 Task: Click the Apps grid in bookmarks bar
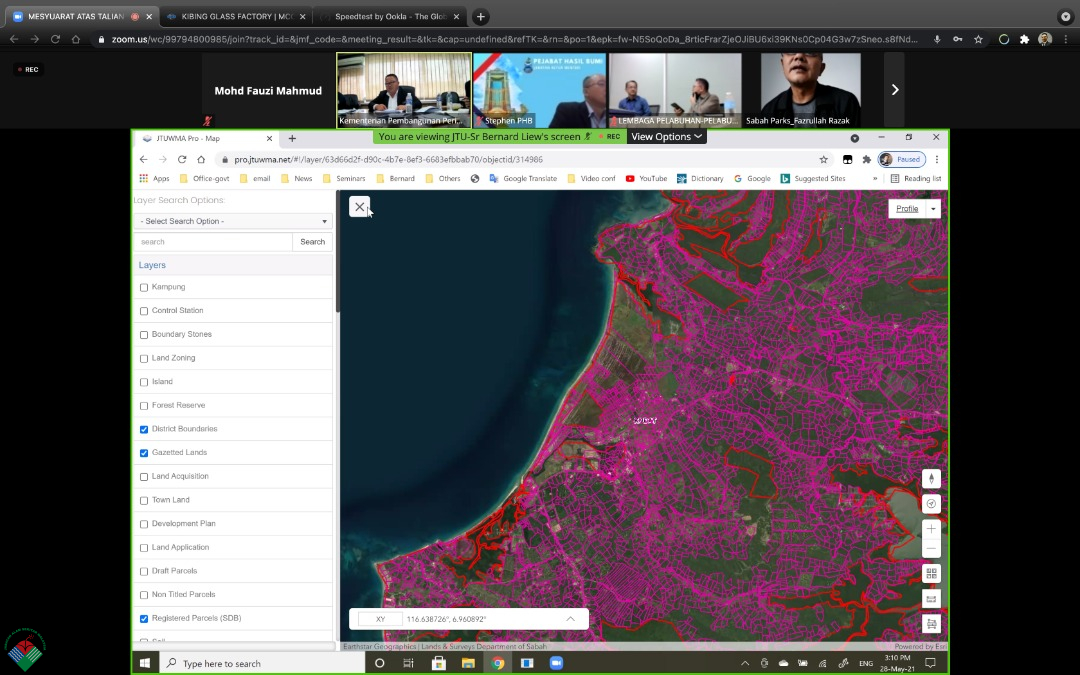click(x=154, y=178)
